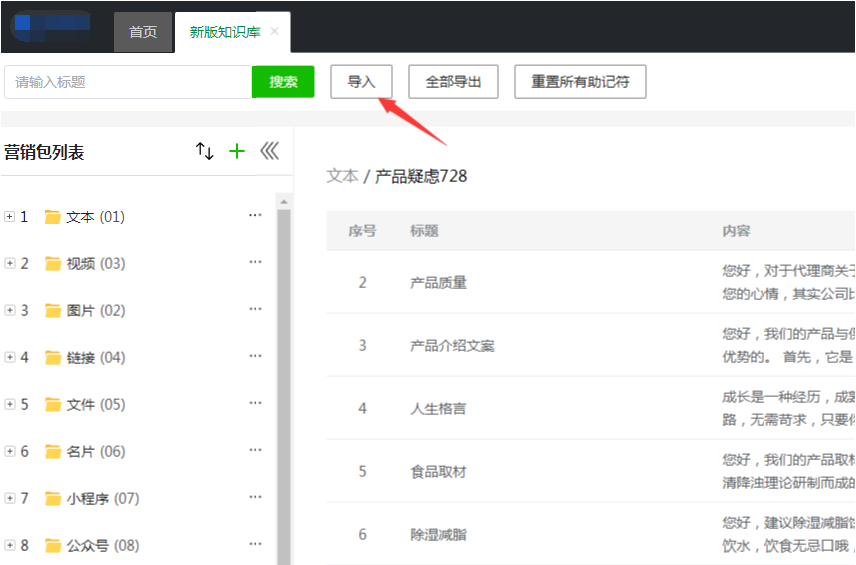Open more options for 链接 (04) folder

[x=255, y=357]
